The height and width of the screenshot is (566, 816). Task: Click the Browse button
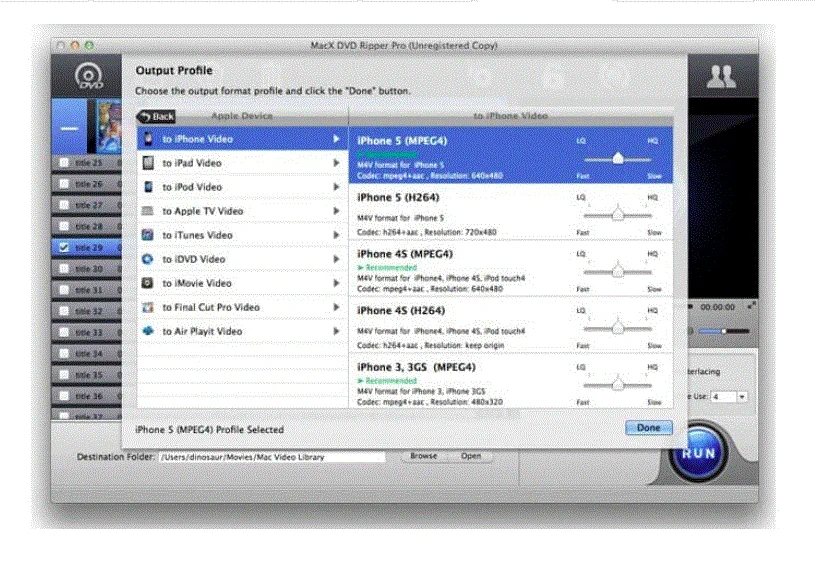tap(423, 456)
